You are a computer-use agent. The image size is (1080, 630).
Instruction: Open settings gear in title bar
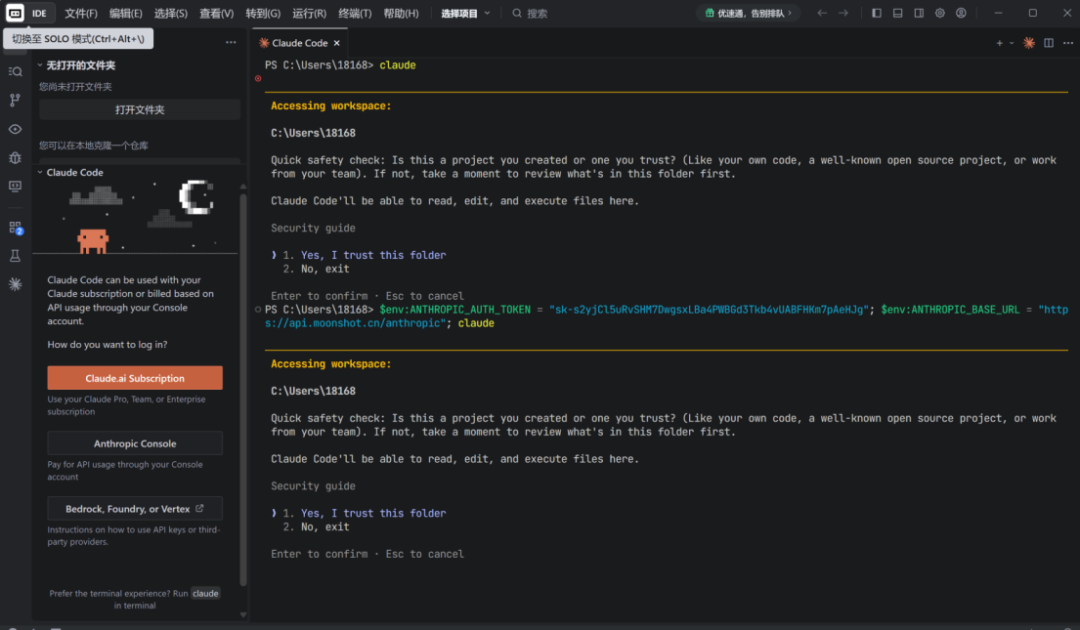pyautogui.click(x=940, y=13)
